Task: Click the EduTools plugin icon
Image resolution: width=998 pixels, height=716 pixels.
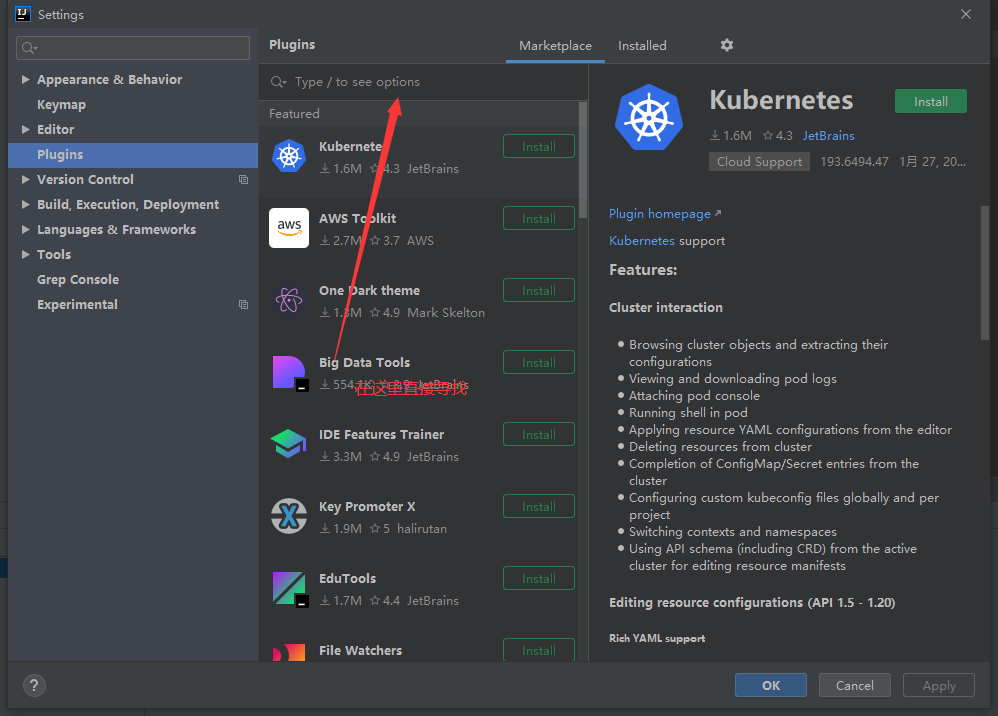Action: pyautogui.click(x=289, y=588)
